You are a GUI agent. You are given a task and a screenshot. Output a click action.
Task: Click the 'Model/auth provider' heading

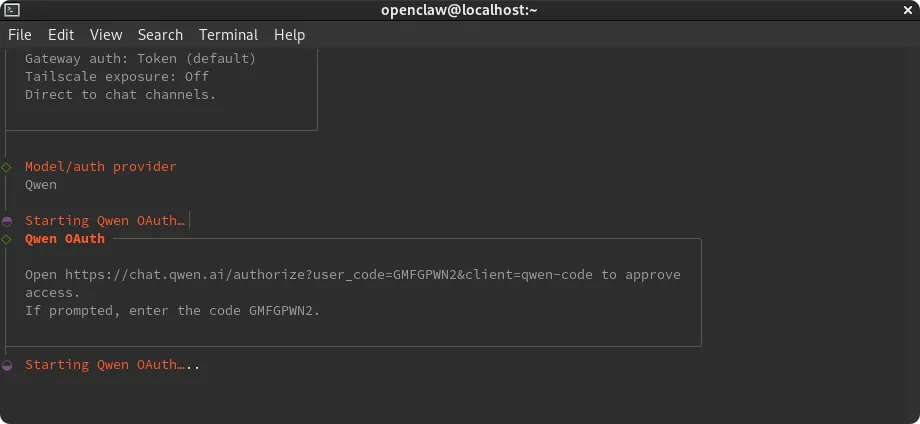click(100, 167)
